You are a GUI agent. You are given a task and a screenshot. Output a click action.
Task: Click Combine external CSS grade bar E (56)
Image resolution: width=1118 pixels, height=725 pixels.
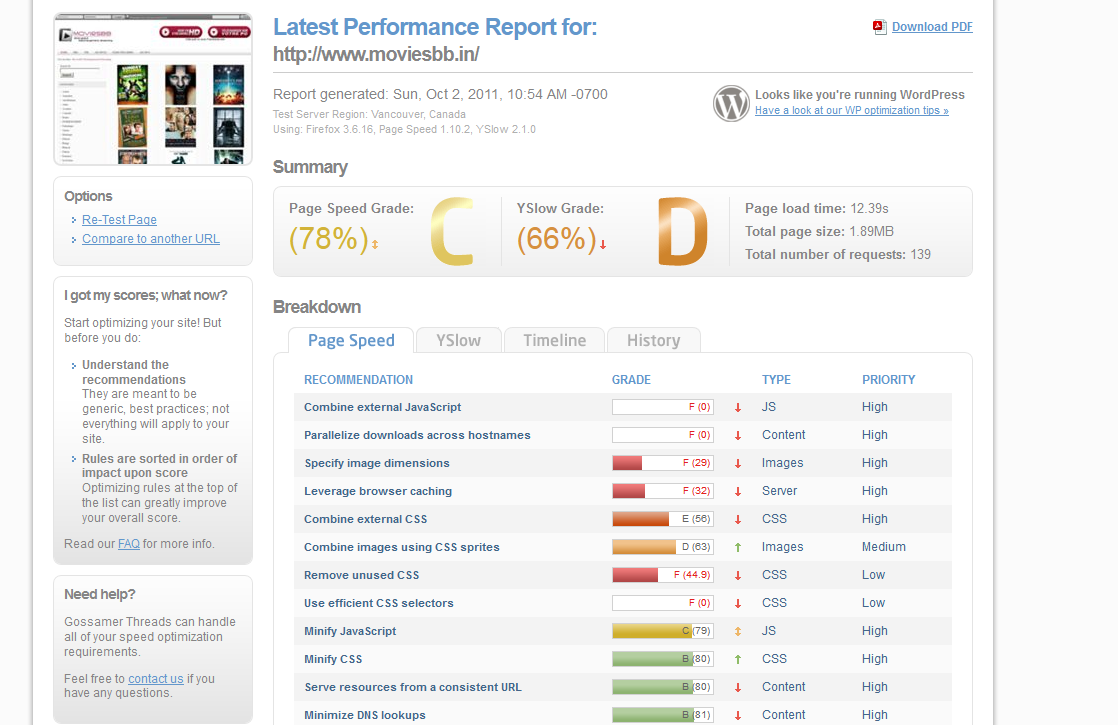coord(662,519)
